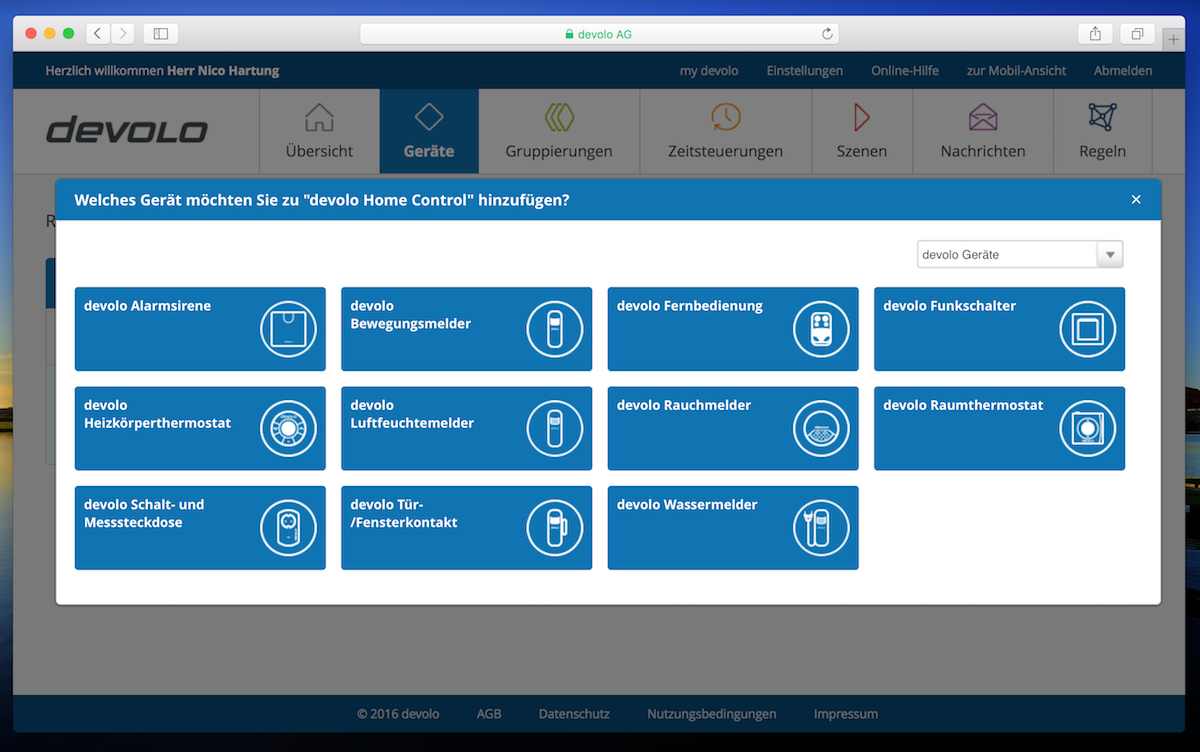Click the Übersicht house icon
The width and height of the screenshot is (1200, 752).
(x=319, y=117)
